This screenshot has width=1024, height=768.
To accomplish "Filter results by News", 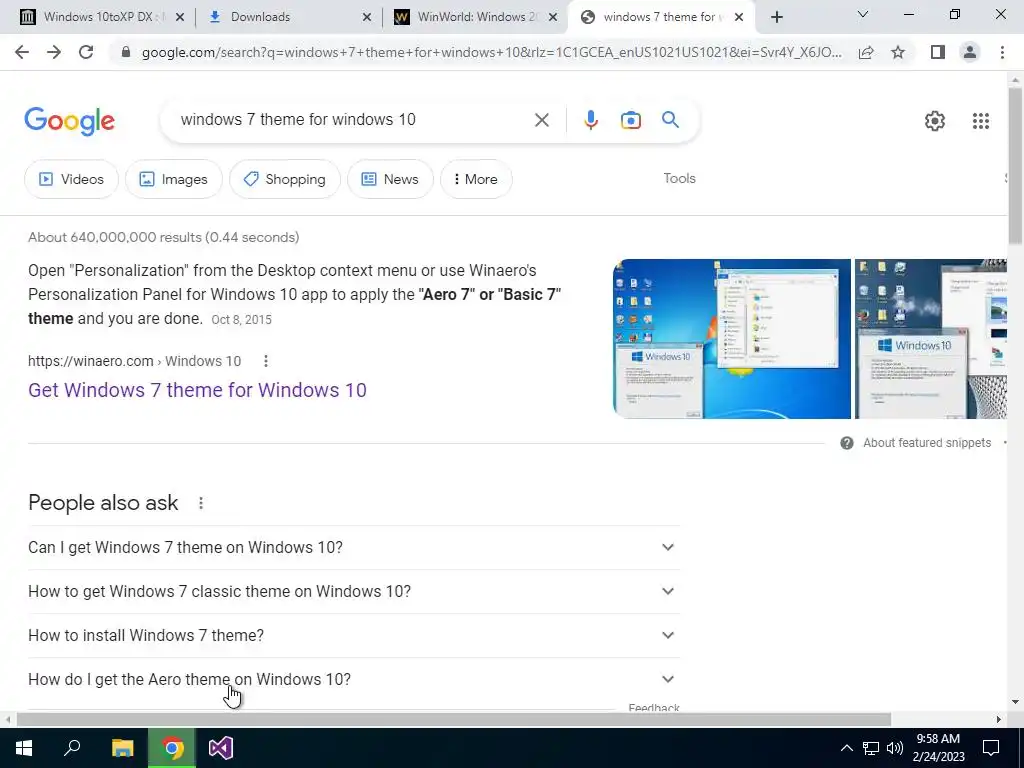I will (x=390, y=179).
